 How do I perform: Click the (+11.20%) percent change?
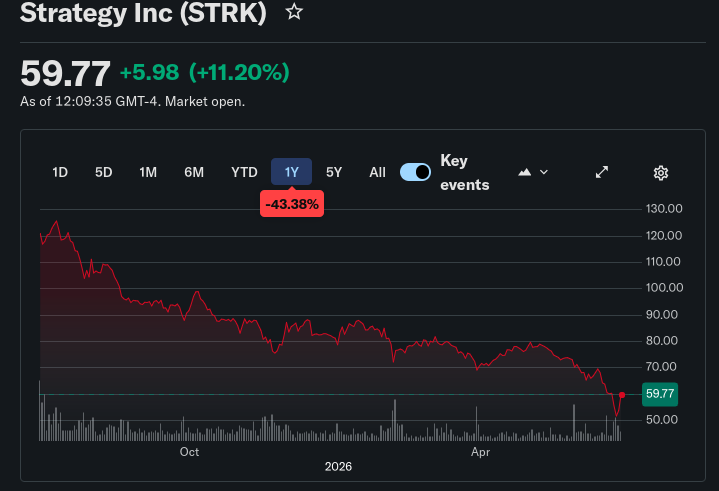(239, 72)
